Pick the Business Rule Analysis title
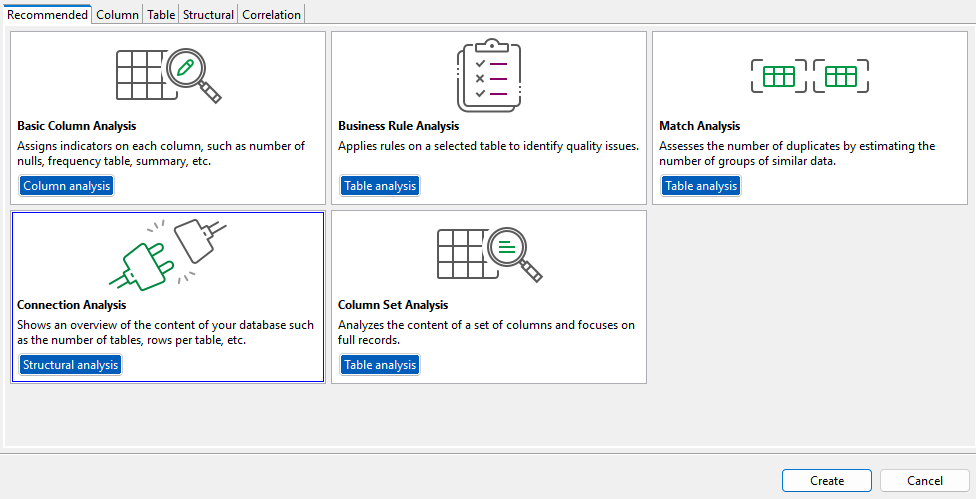The image size is (976, 499). (x=398, y=126)
